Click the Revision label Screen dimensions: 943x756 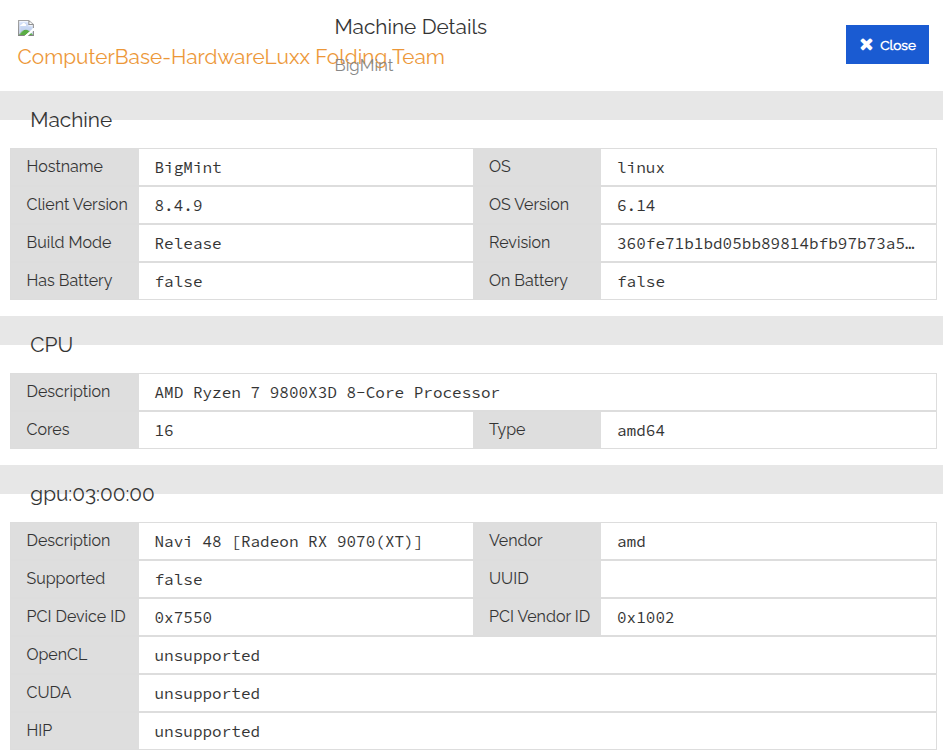[519, 242]
